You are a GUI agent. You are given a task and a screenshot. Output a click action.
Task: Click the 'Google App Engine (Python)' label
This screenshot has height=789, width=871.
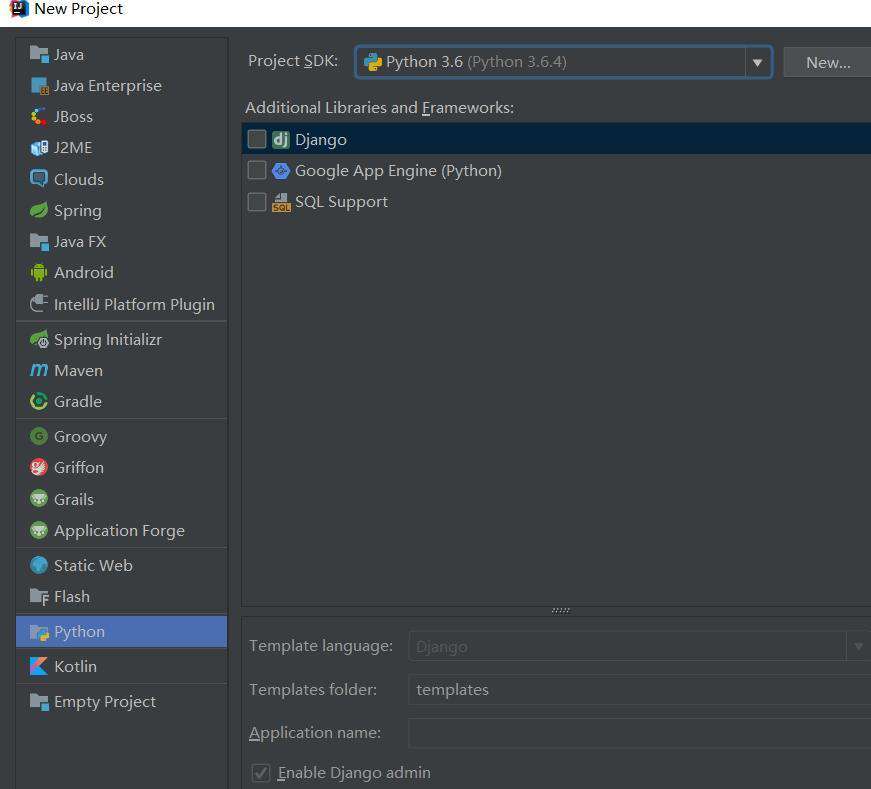click(398, 171)
